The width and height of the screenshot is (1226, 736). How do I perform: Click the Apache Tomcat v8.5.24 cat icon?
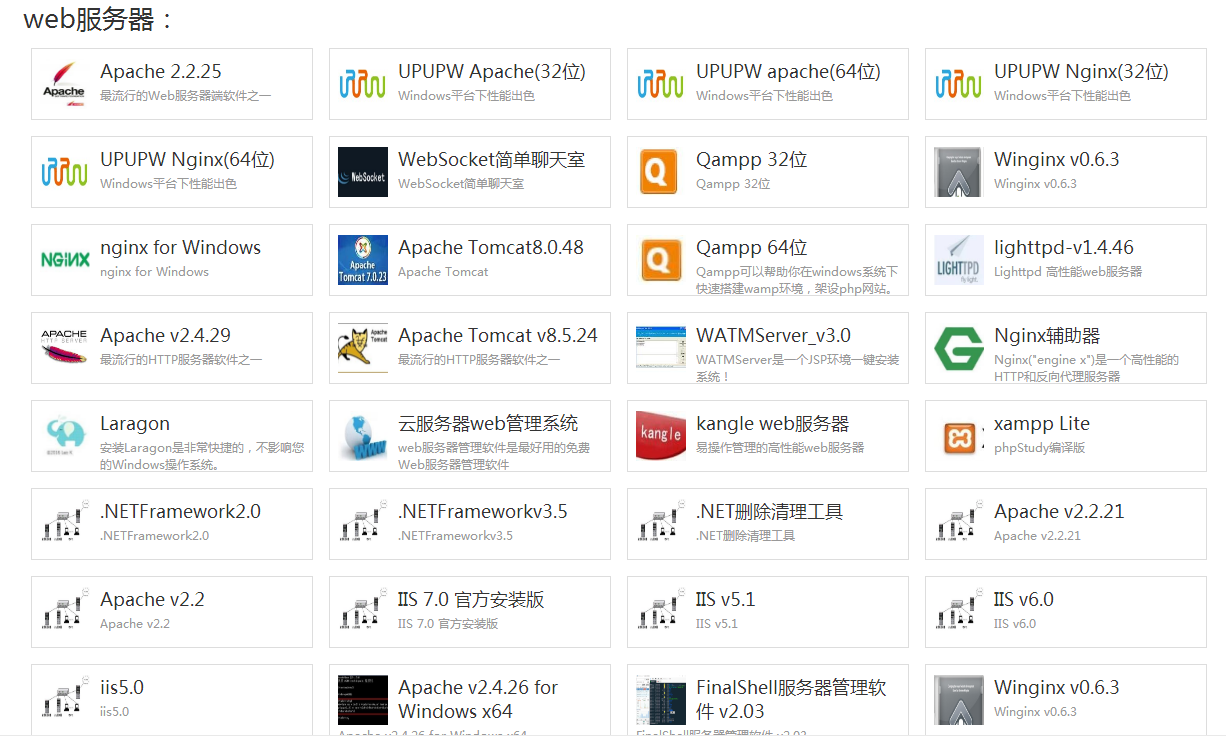tap(362, 348)
